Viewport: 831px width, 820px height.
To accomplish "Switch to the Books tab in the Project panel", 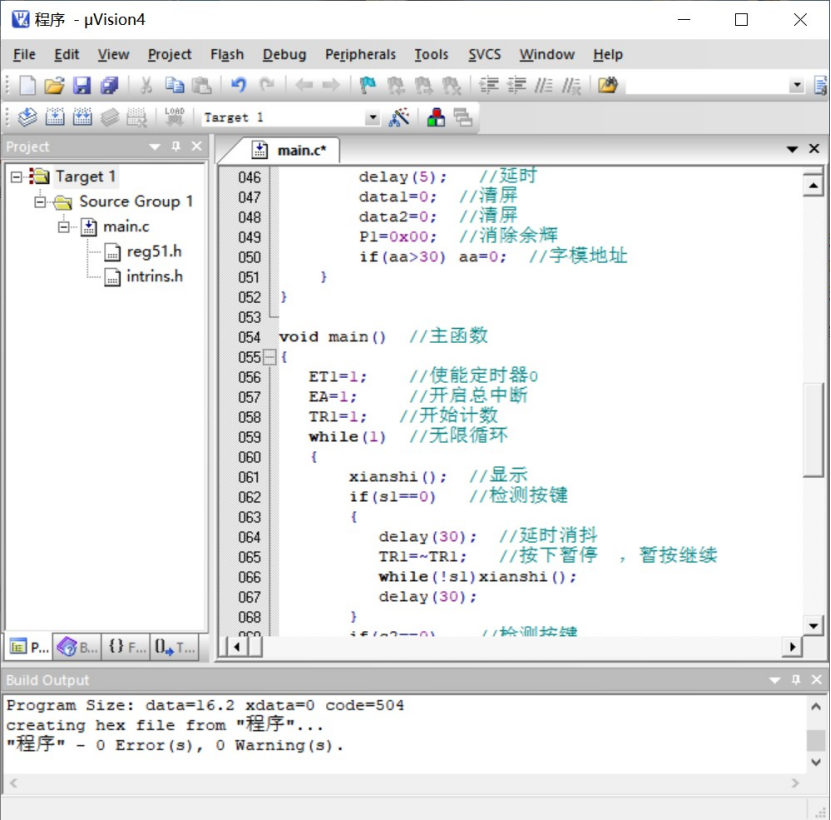I will click(x=77, y=647).
